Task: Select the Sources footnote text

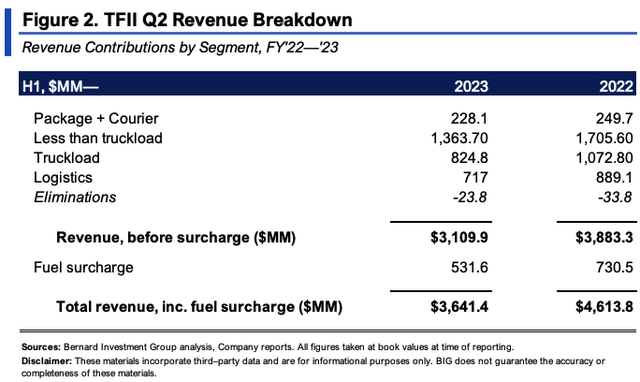Action: pyautogui.click(x=268, y=347)
